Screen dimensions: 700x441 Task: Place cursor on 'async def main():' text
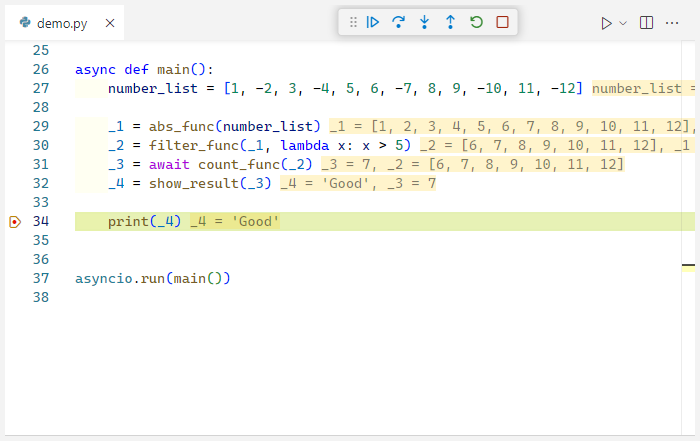coord(144,70)
